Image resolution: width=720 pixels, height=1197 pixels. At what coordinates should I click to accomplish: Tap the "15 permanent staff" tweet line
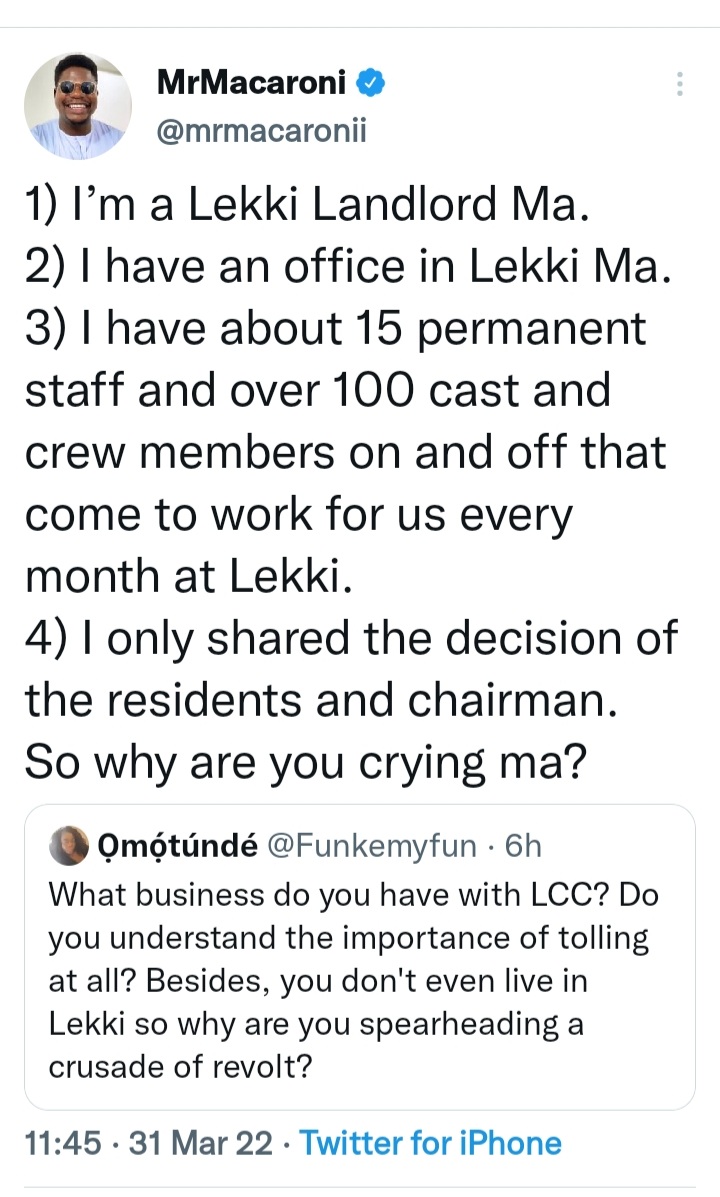coord(335,330)
